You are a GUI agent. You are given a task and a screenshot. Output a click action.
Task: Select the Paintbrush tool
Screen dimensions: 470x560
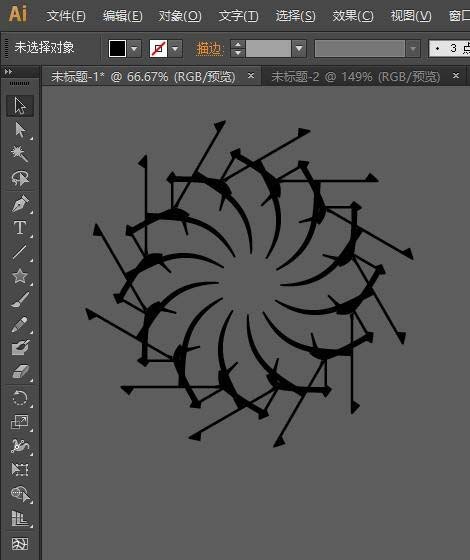coord(20,300)
